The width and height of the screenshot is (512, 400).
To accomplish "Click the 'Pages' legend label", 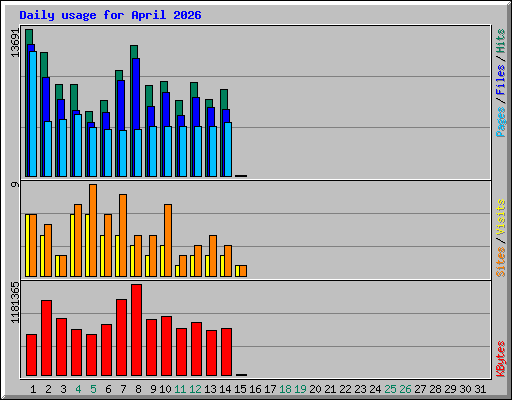I will [x=501, y=122].
